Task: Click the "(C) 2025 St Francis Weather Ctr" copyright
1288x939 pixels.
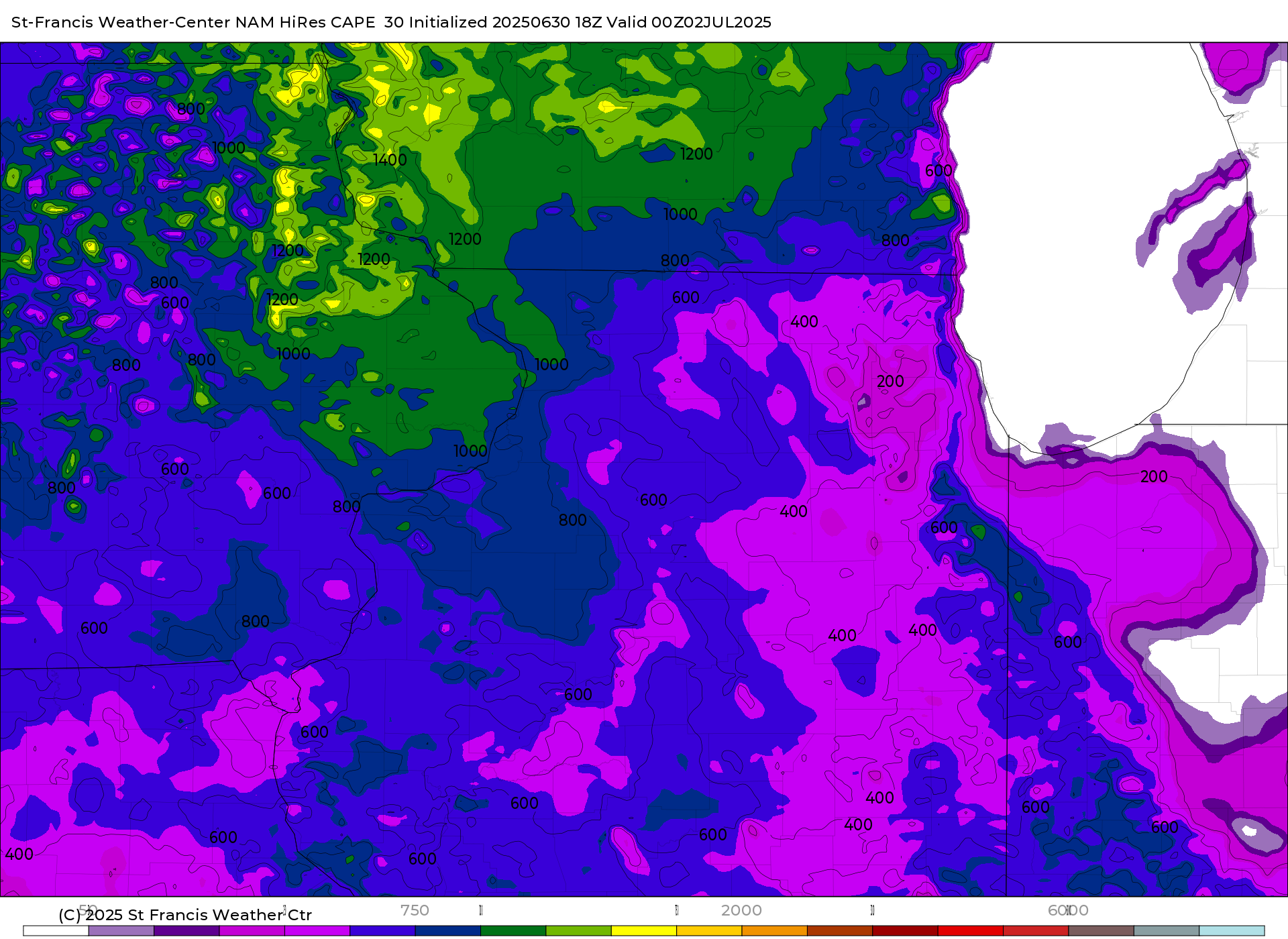Action: 185,915
